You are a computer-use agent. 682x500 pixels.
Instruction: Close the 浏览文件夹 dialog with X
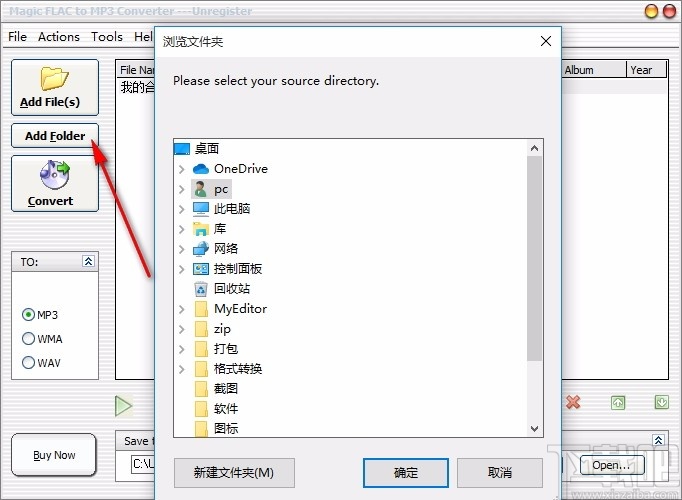(x=546, y=41)
